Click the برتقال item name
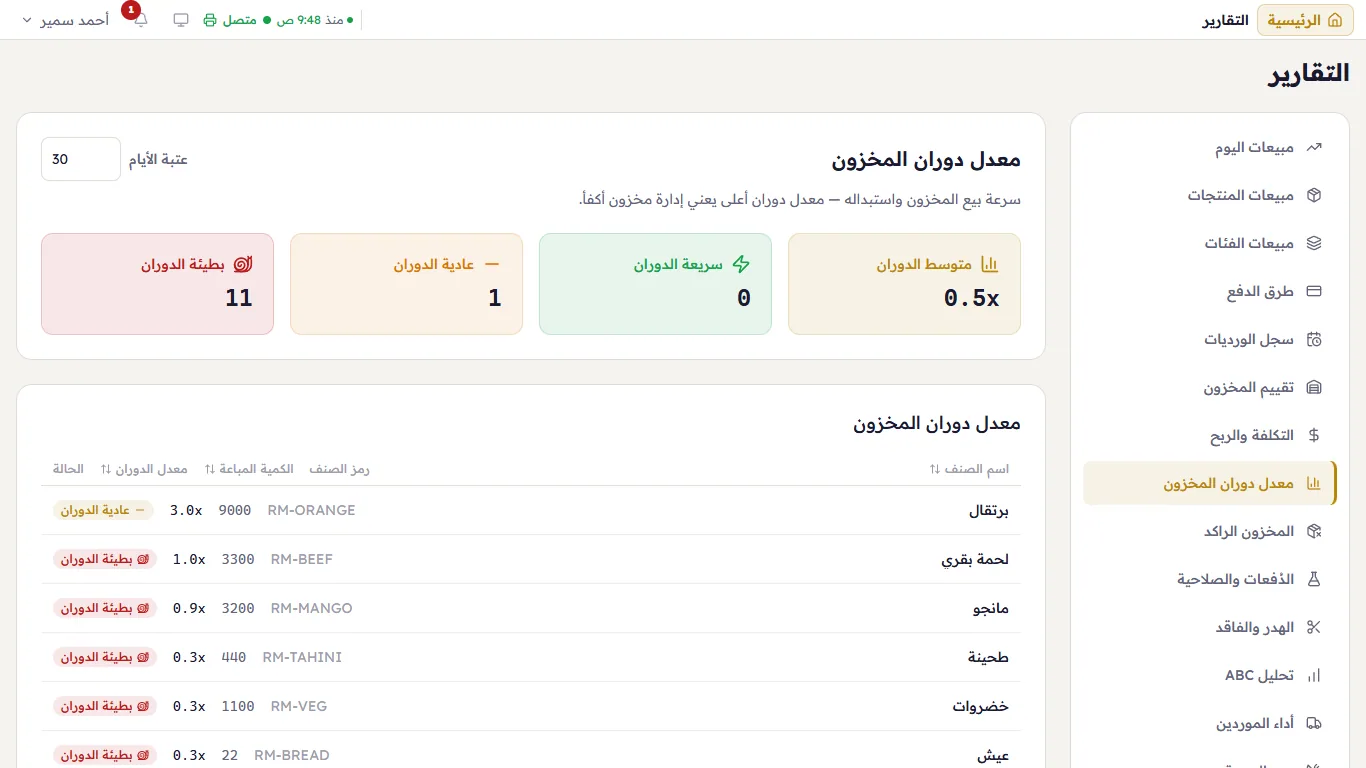 988,511
